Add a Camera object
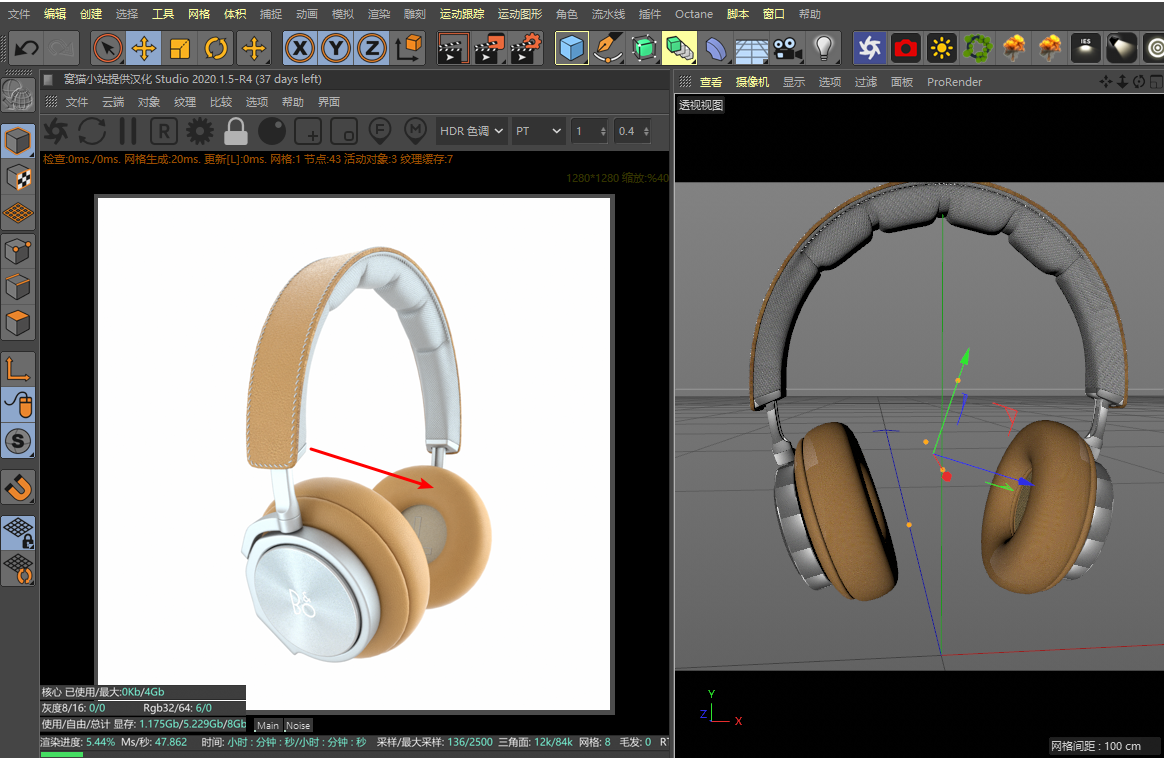 (x=788, y=48)
